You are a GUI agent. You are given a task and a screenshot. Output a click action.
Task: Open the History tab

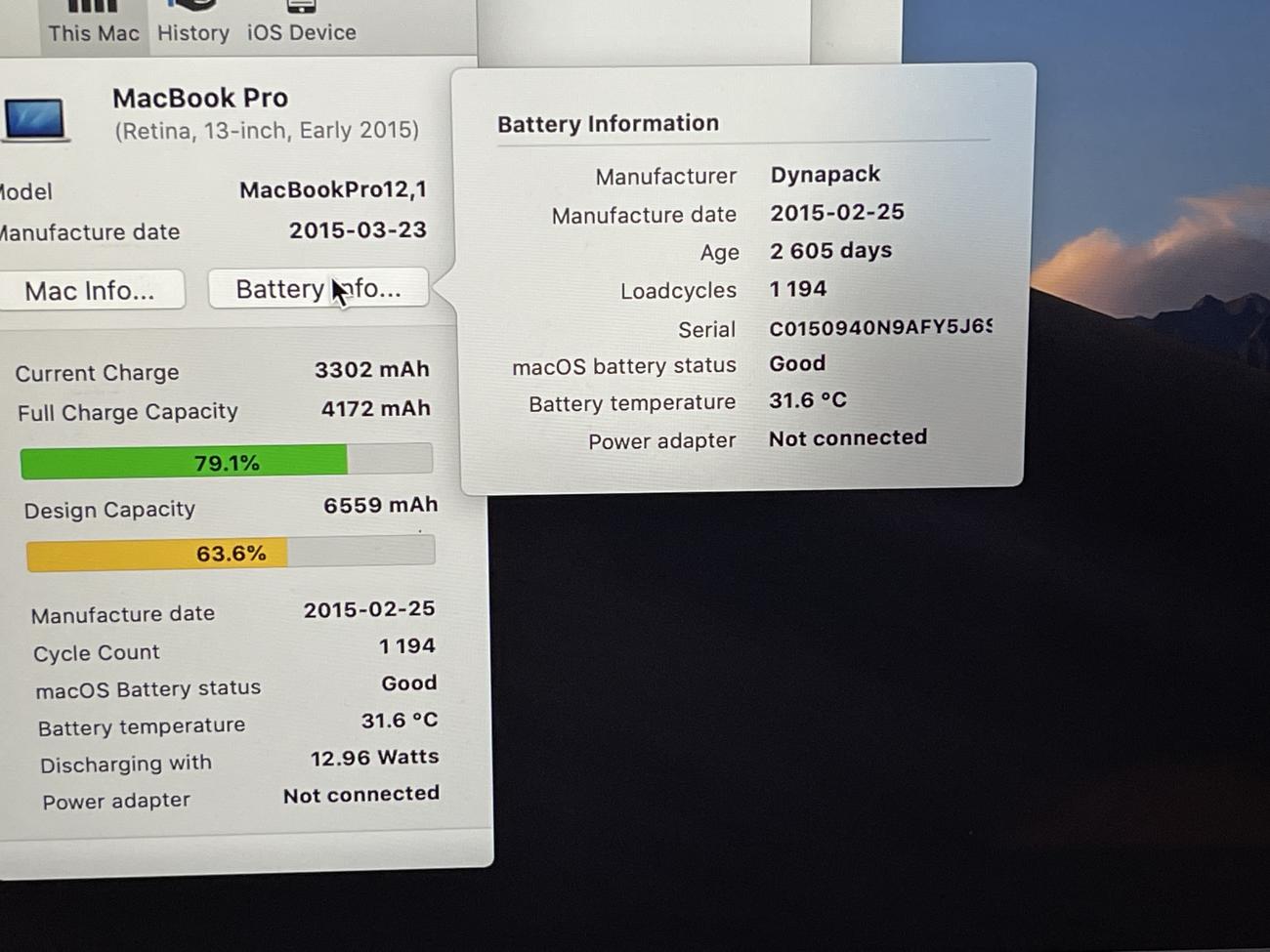193,22
